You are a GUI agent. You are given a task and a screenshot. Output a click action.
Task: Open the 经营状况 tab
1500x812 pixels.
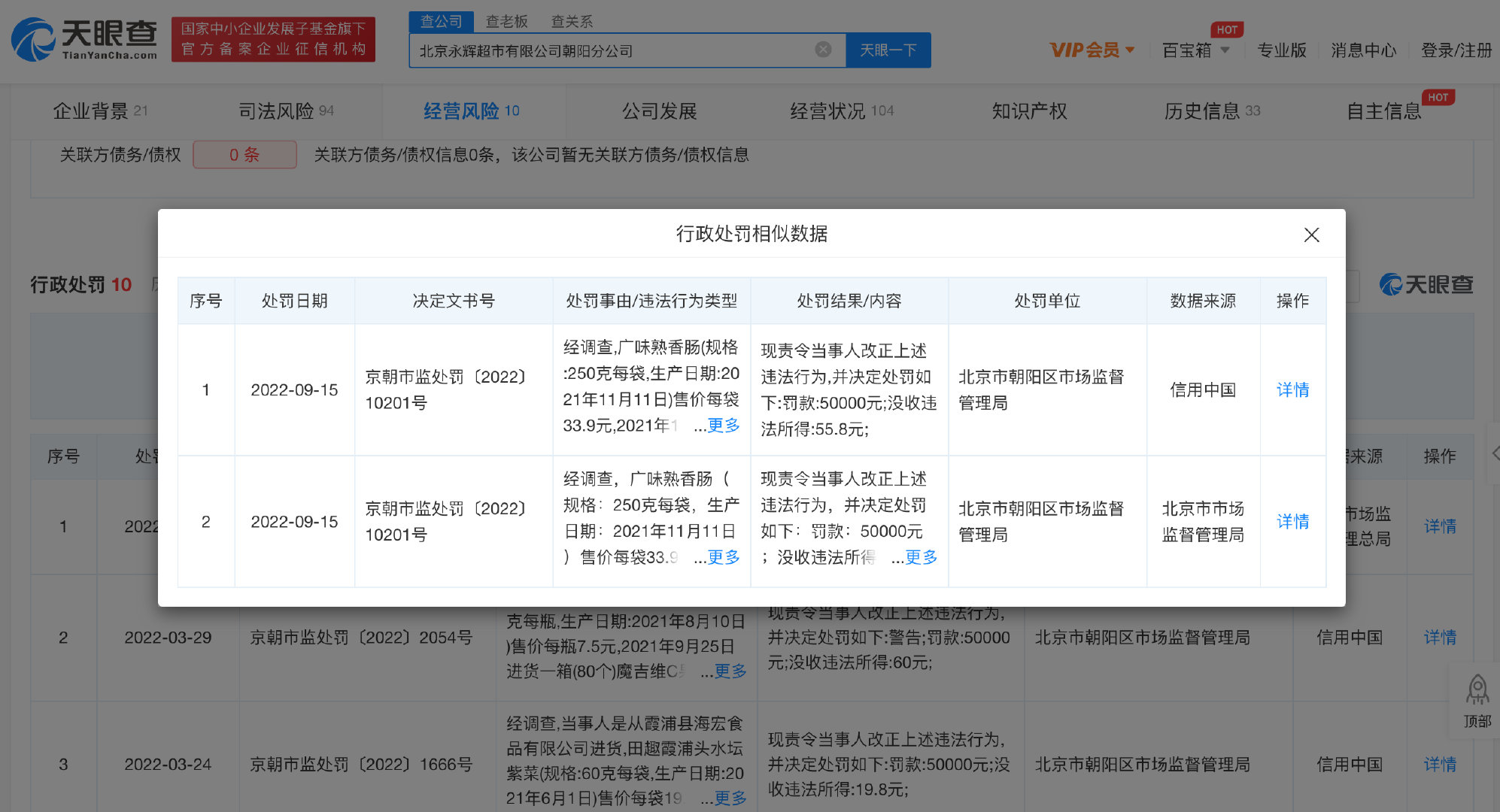tap(842, 111)
